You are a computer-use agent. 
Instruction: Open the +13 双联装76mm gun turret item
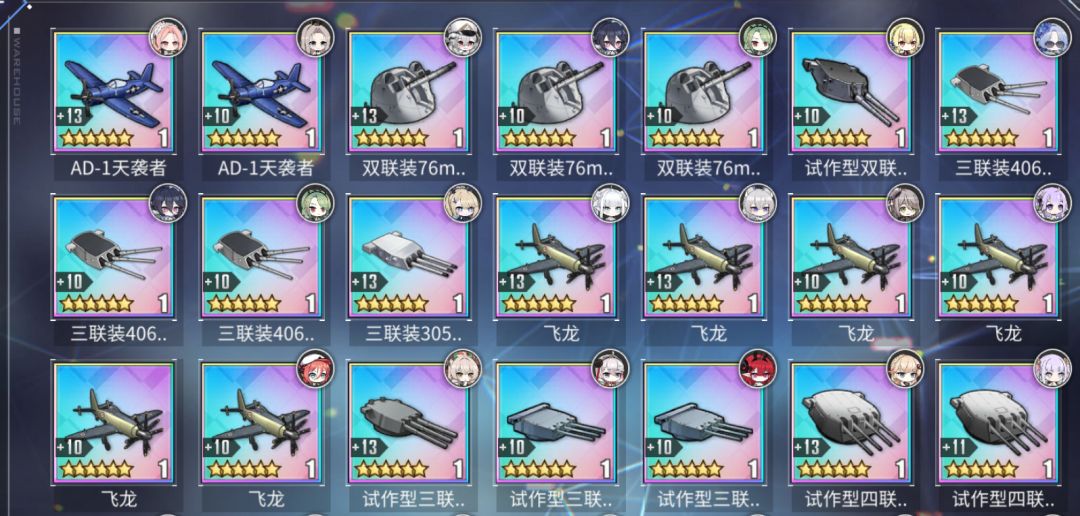(408, 92)
